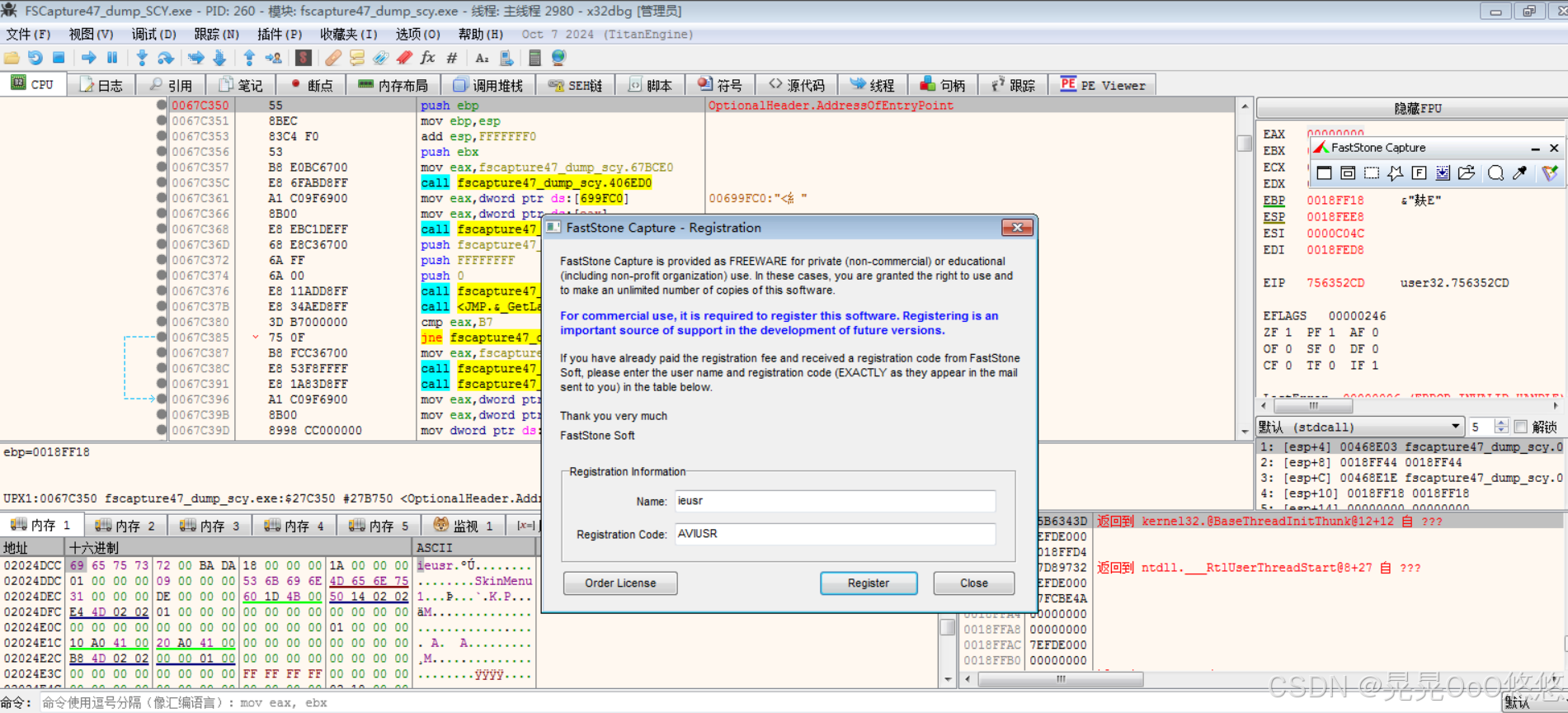
Task: Click the Name input field
Action: pos(835,501)
